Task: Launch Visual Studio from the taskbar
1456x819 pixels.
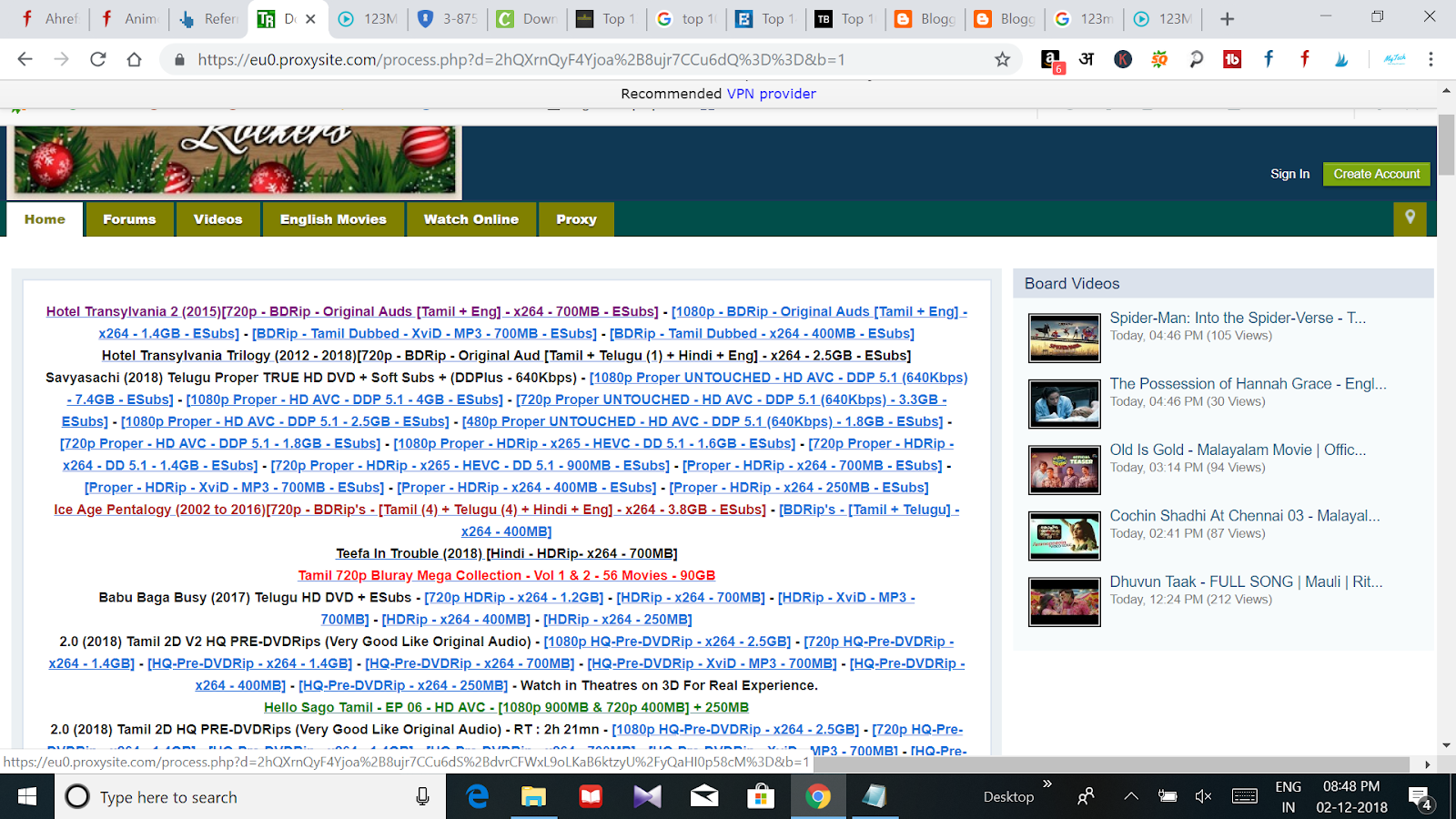Action: click(647, 797)
